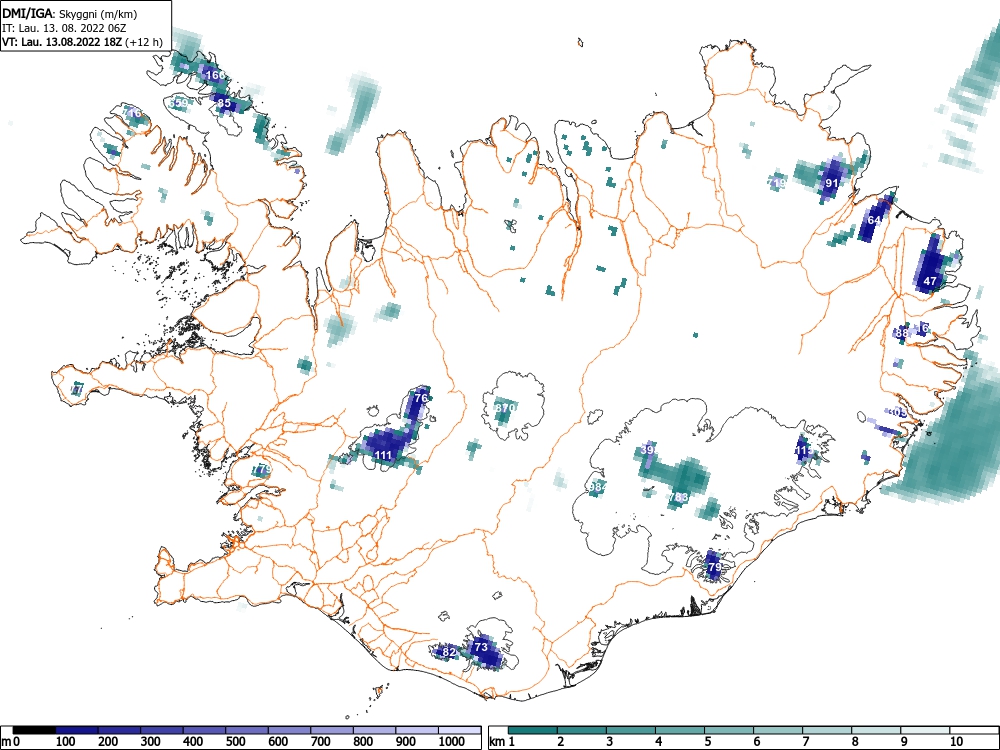Click the '64' visibility value on the map
Viewport: 1000px width, 750px height.
(874, 220)
